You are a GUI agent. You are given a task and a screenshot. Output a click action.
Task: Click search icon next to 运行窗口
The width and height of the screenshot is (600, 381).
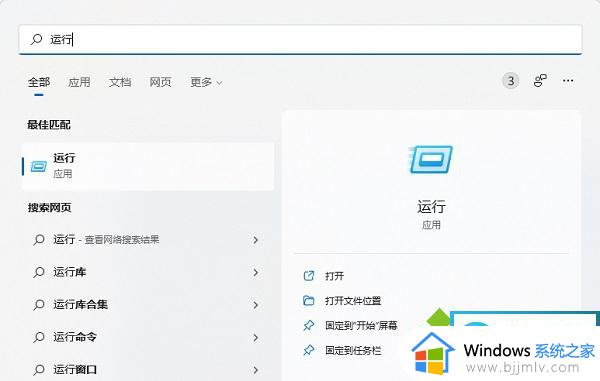39,370
